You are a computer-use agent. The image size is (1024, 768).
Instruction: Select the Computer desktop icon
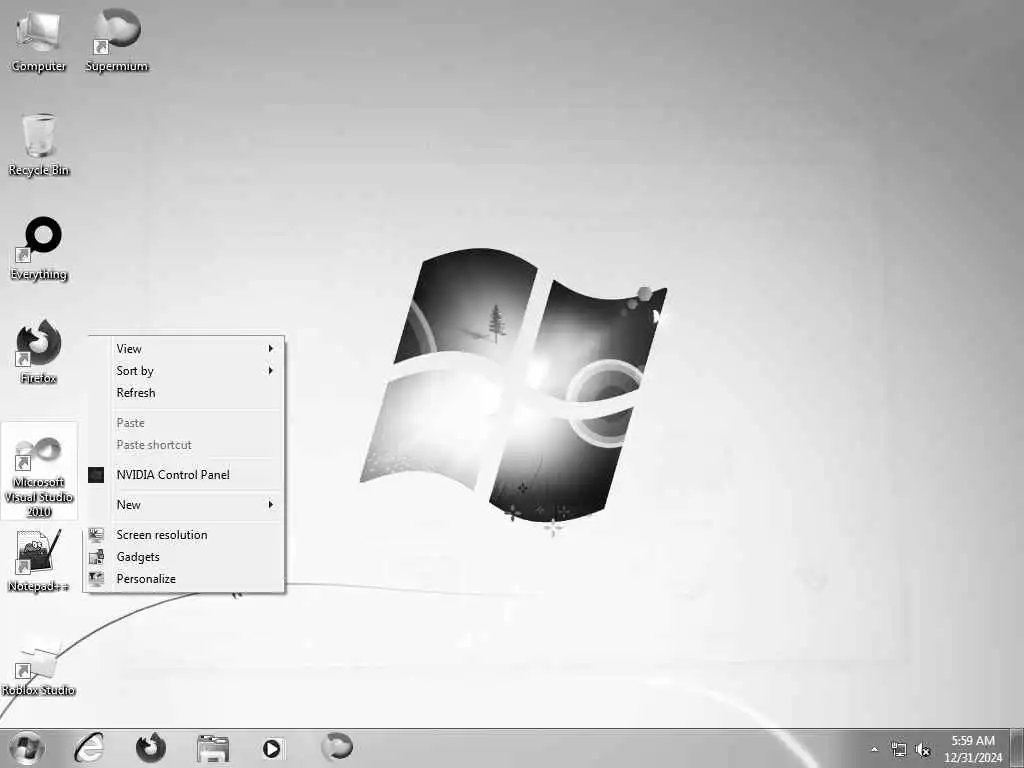coord(39,41)
